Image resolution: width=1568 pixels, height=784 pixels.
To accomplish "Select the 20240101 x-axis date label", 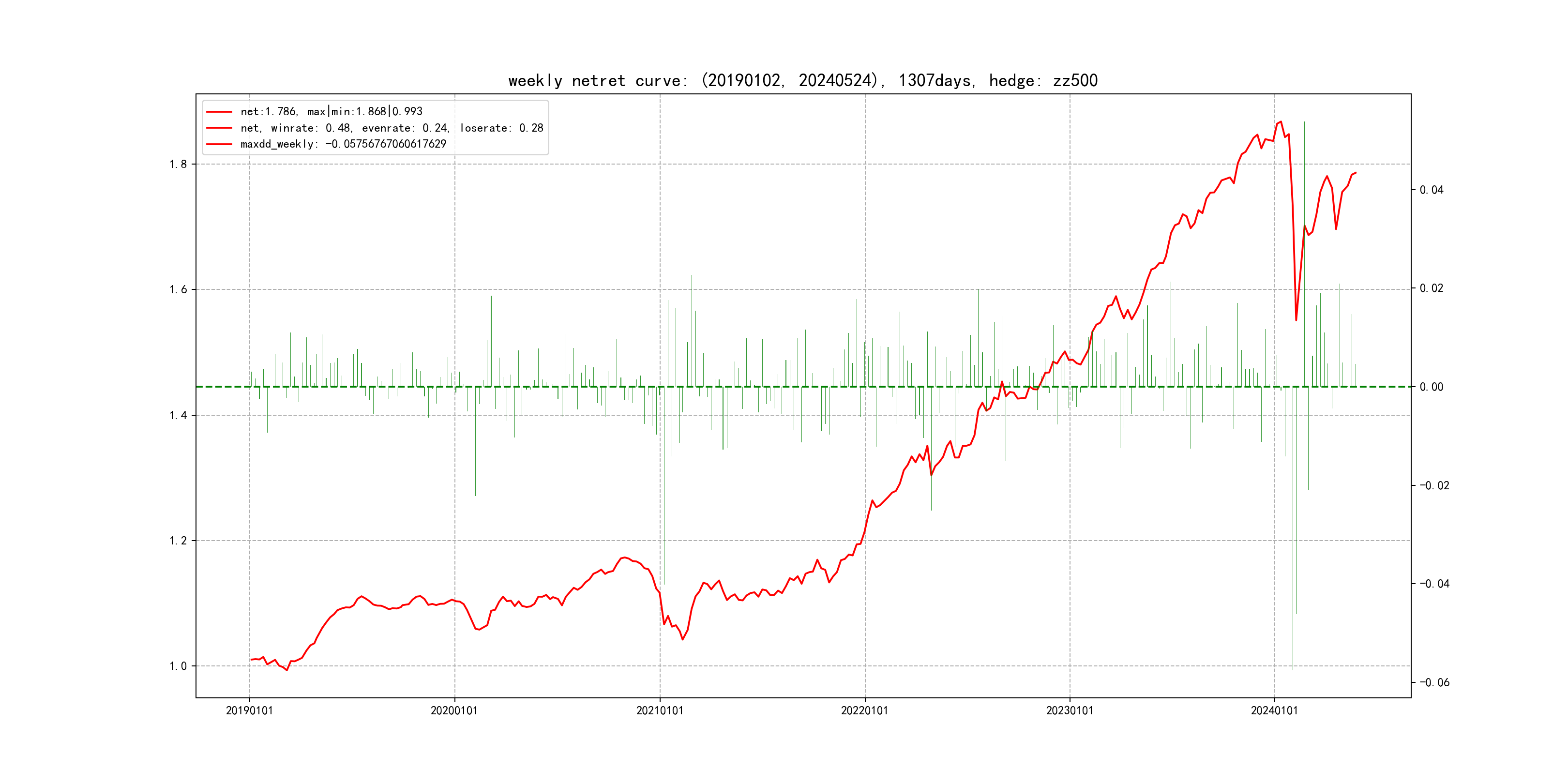I will point(1274,711).
